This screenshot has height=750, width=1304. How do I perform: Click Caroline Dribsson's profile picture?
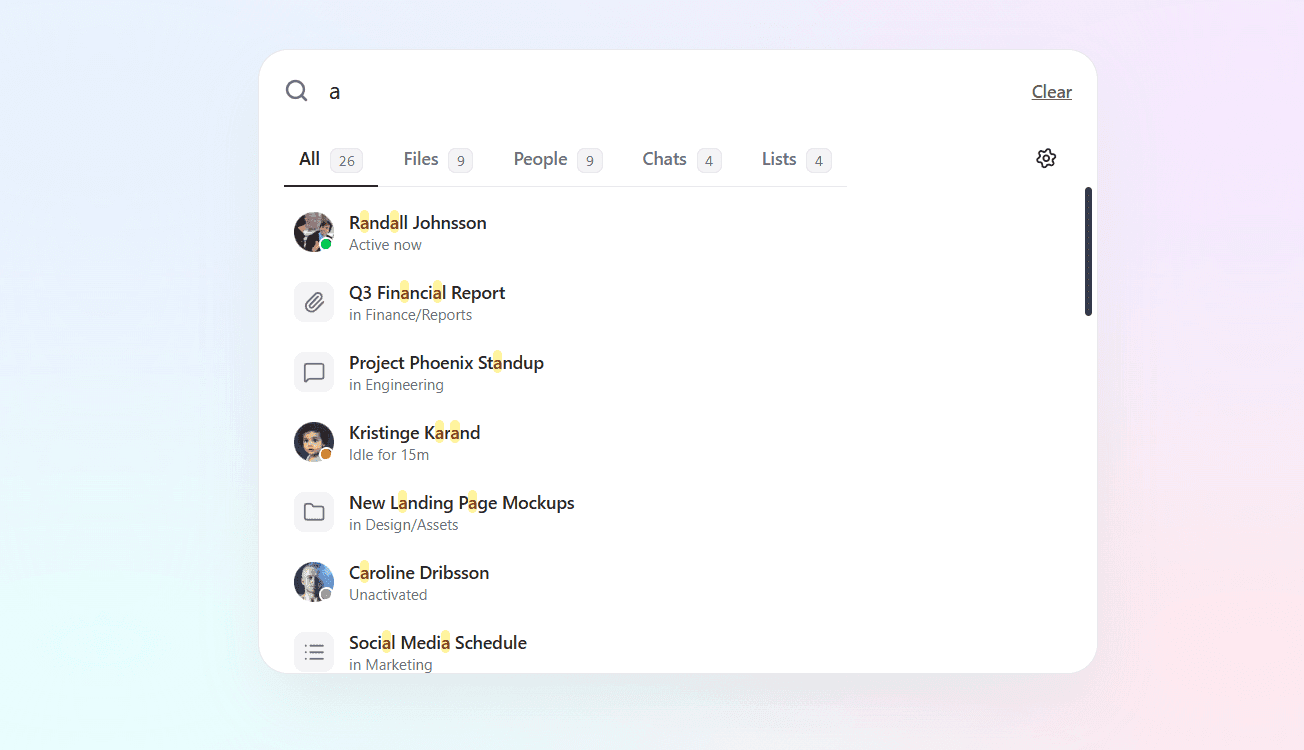(x=314, y=582)
